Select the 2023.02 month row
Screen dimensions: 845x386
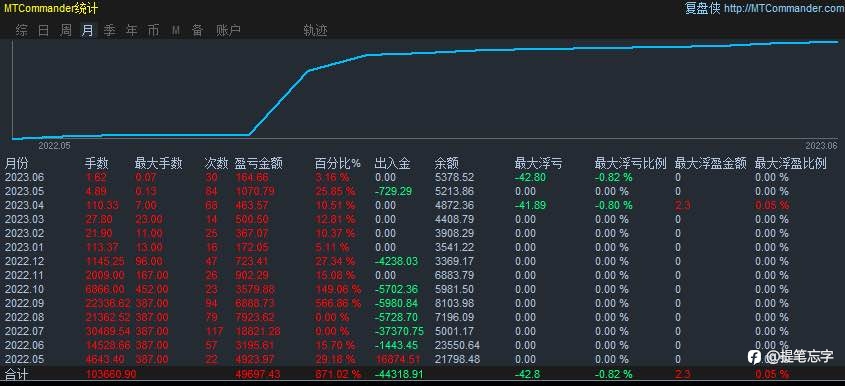click(x=422, y=233)
